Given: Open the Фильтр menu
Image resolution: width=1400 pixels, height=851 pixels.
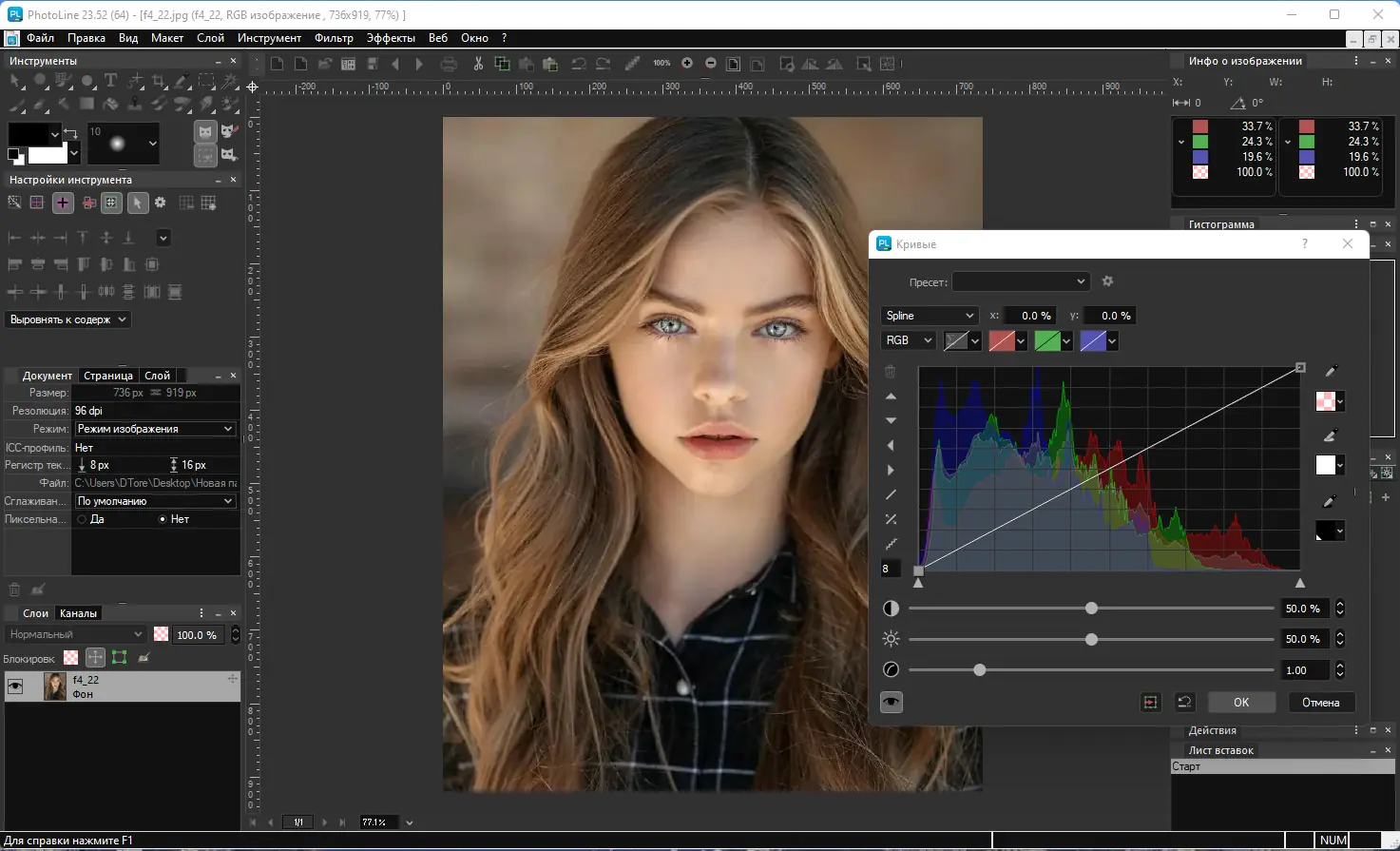Looking at the screenshot, I should pos(334,38).
